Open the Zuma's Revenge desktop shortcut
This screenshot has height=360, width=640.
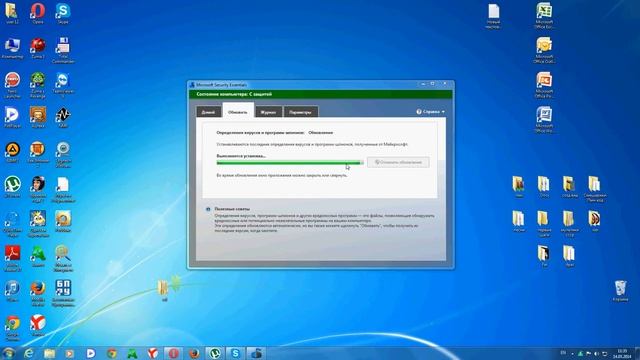38,85
